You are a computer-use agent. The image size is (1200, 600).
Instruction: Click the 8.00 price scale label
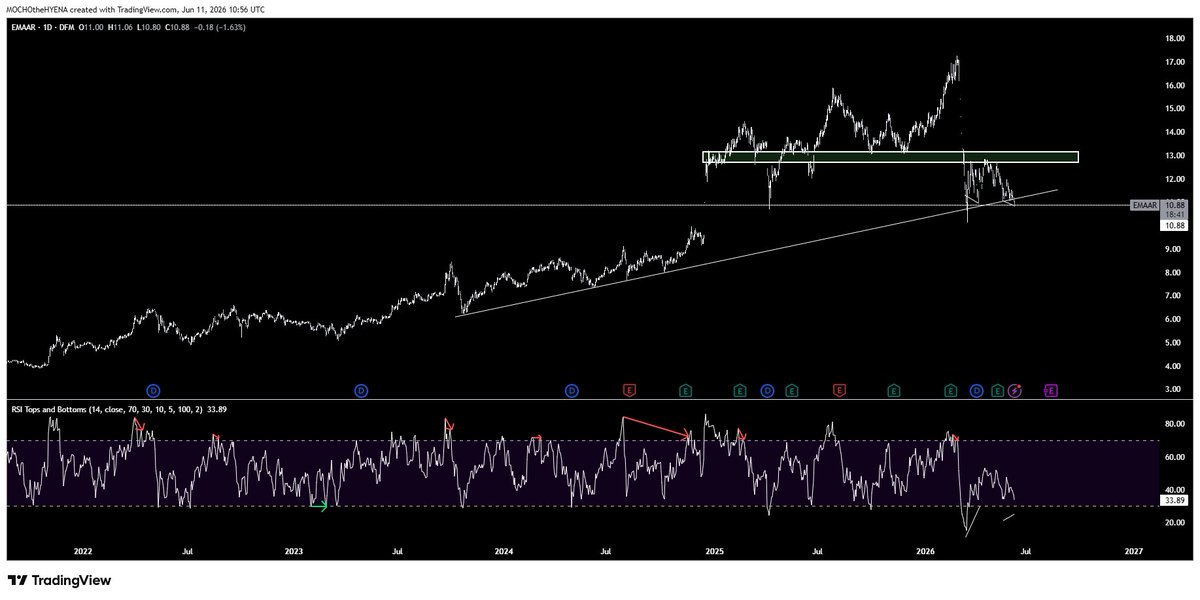(1176, 273)
